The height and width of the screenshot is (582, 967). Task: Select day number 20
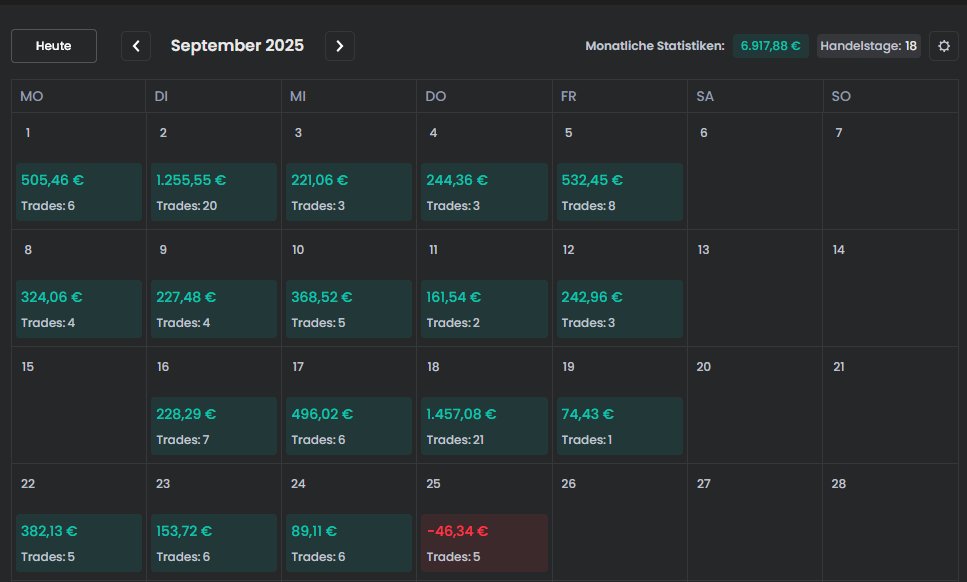point(704,367)
